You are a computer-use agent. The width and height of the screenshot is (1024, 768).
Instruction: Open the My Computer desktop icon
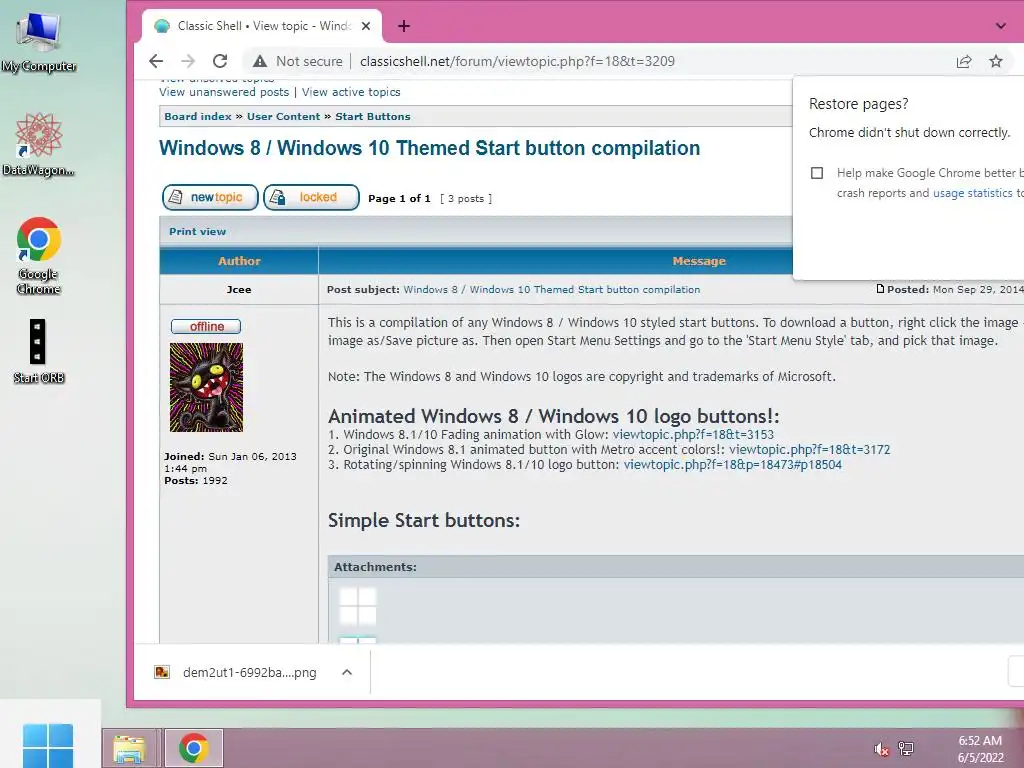(39, 41)
